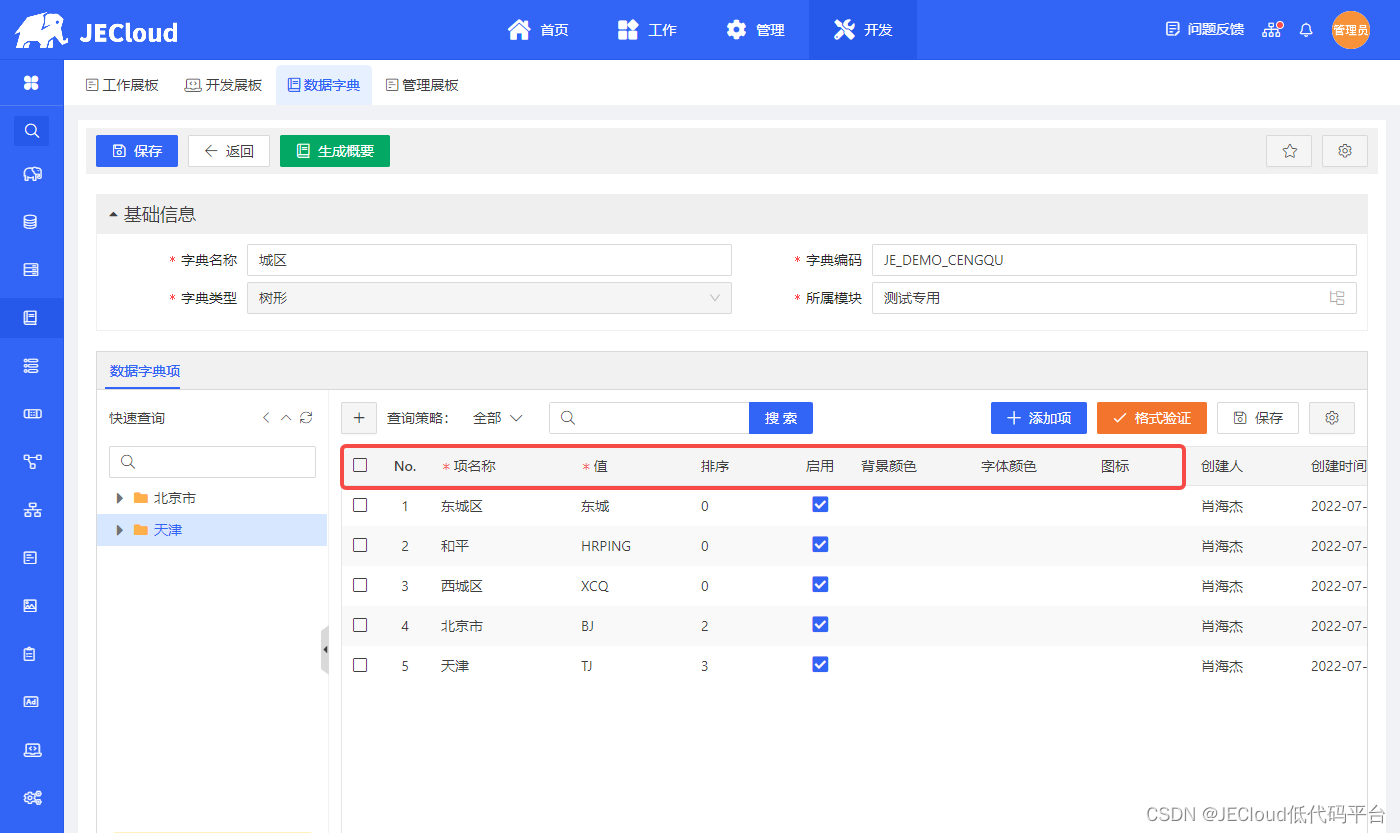Viewport: 1400px width, 833px height.
Task: Open the gears icon at sidebar bottom
Action: (x=31, y=798)
